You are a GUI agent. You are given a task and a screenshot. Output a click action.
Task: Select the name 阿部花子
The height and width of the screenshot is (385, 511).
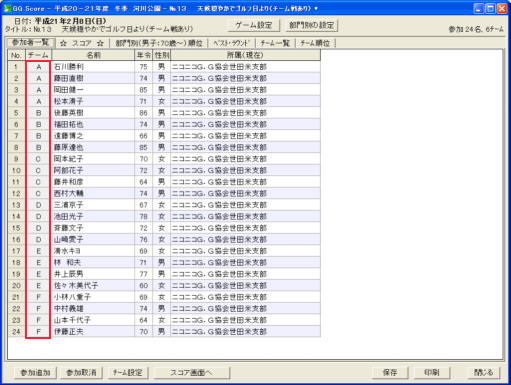(x=69, y=170)
